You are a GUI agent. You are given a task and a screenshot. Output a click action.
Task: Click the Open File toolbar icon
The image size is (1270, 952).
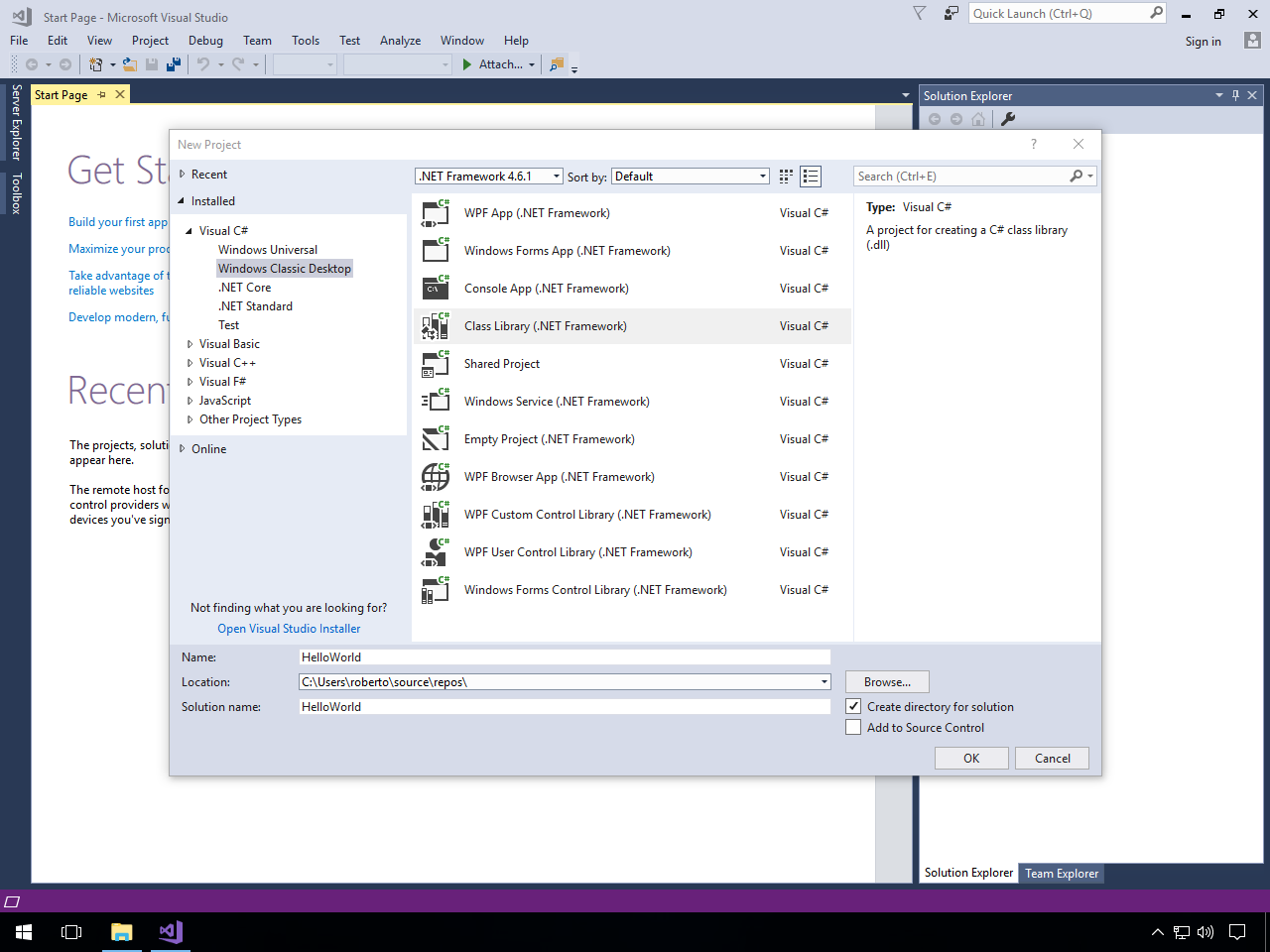point(130,64)
